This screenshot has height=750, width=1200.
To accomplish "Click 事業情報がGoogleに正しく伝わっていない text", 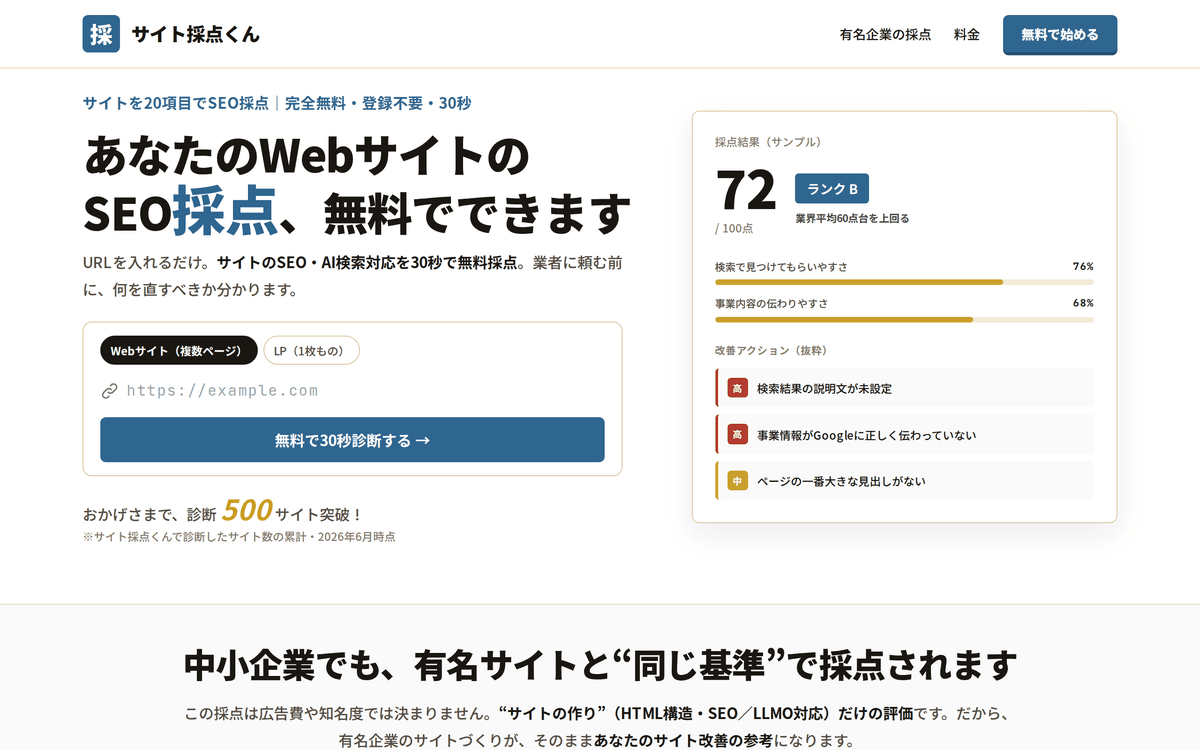I will coord(867,435).
